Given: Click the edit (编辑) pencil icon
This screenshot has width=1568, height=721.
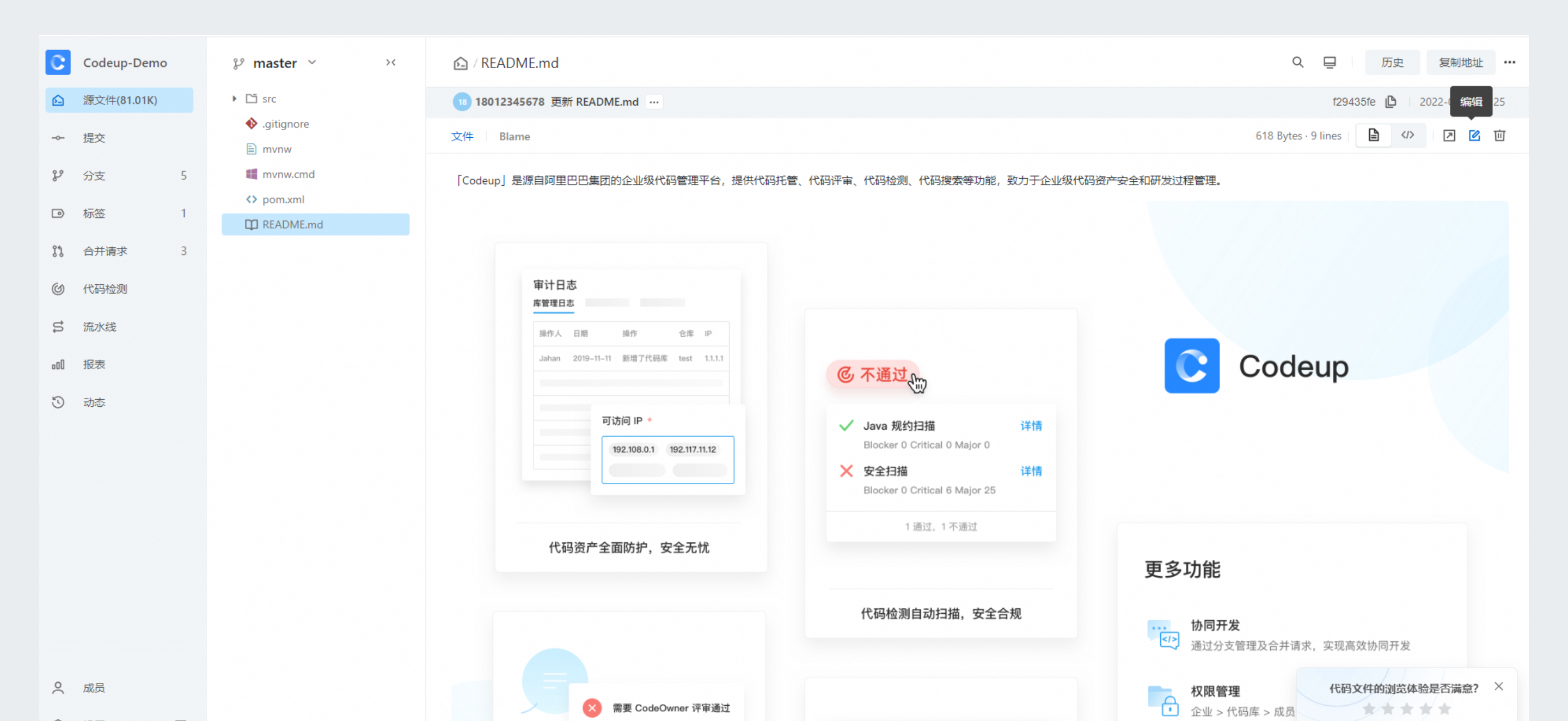Looking at the screenshot, I should click(1474, 136).
